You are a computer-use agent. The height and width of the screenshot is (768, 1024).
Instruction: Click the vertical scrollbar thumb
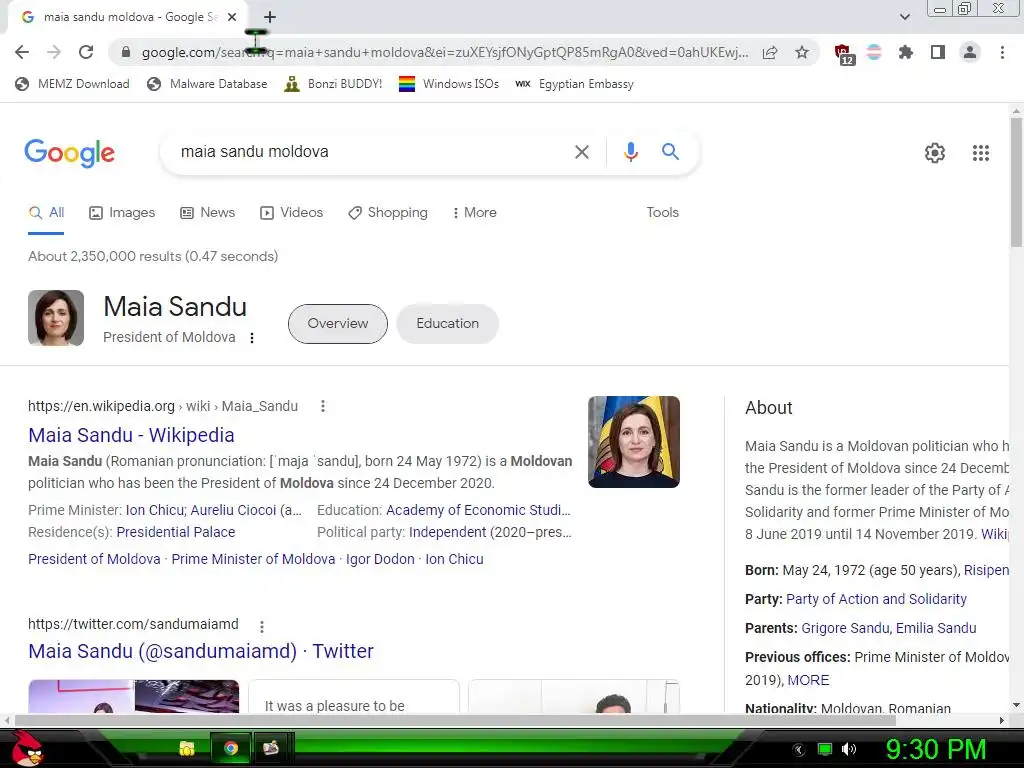tap(1016, 182)
